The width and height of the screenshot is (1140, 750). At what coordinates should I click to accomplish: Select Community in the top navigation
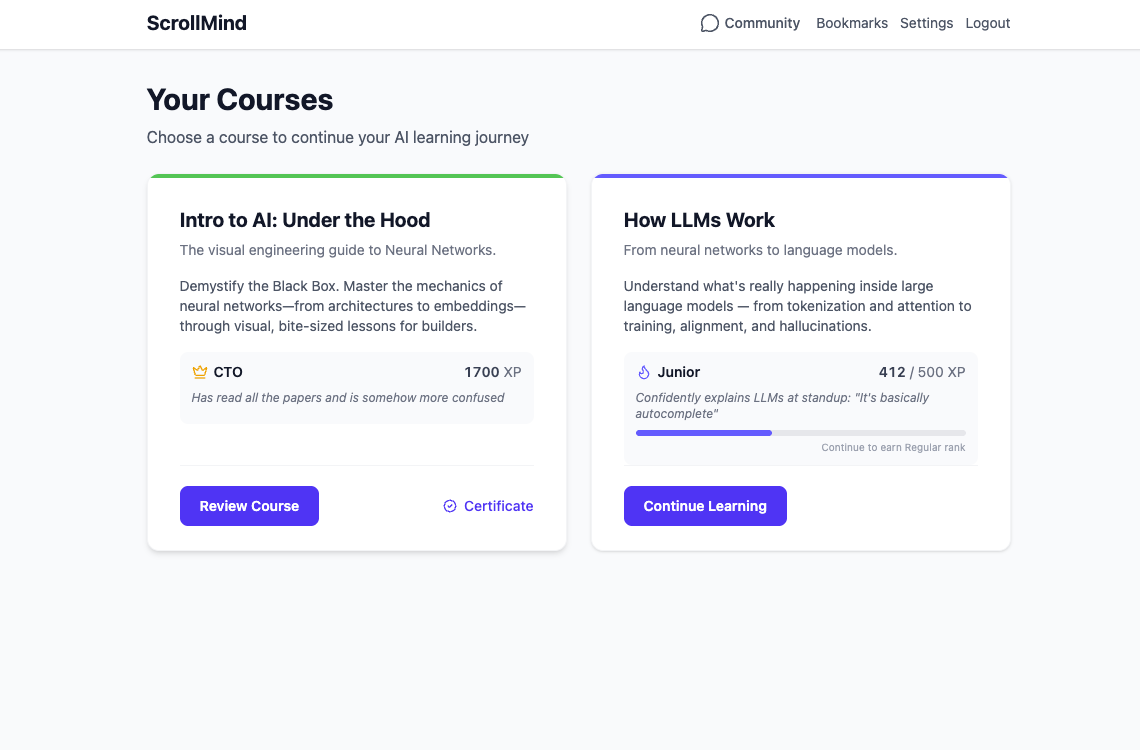[x=761, y=23]
